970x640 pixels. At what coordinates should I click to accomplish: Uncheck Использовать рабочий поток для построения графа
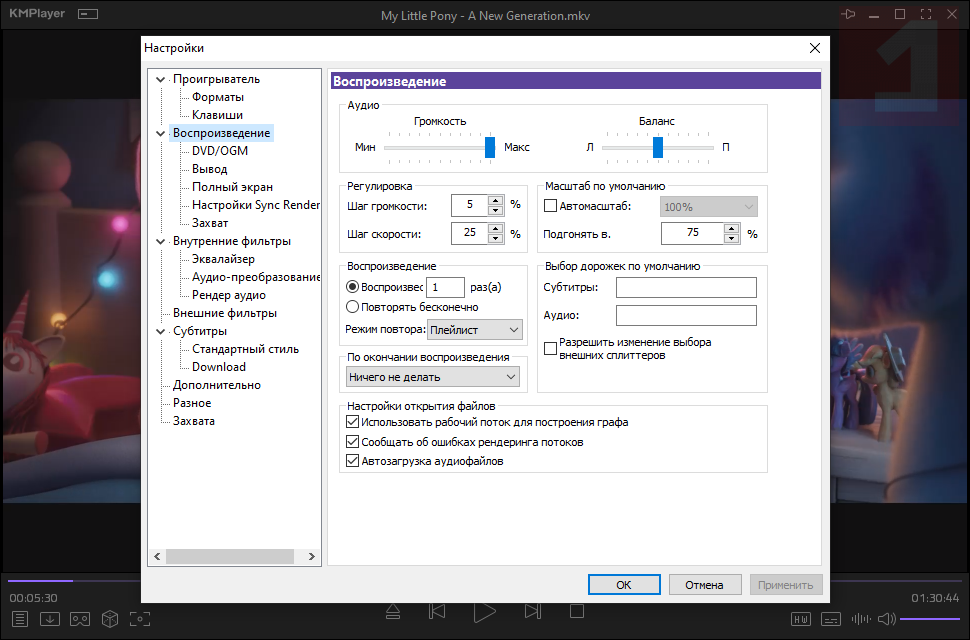pos(353,422)
